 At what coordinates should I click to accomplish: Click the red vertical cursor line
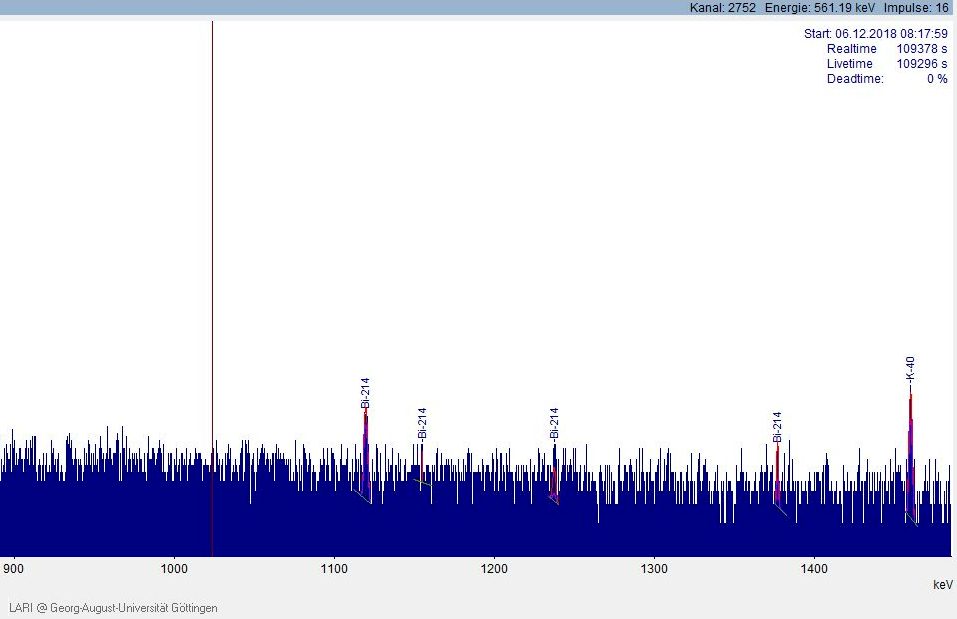212,250
